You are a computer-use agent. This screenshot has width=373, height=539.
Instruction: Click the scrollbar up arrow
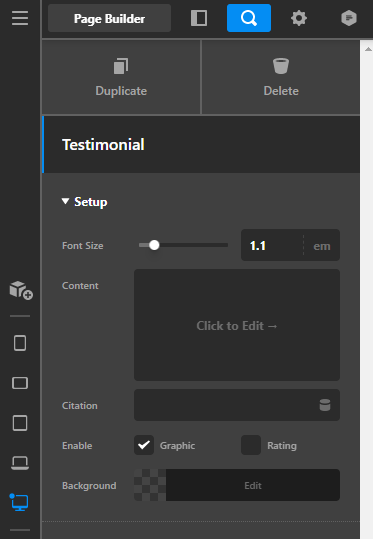point(368,49)
